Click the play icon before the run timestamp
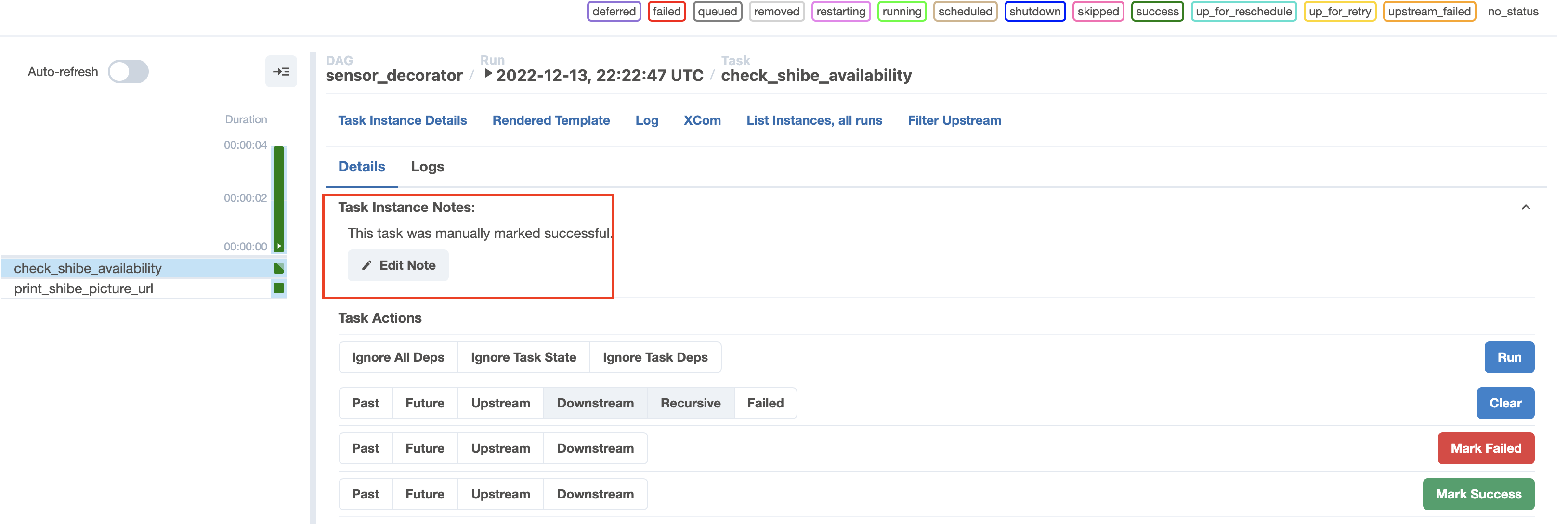Viewport: 1568px width, 524px height. pos(489,73)
